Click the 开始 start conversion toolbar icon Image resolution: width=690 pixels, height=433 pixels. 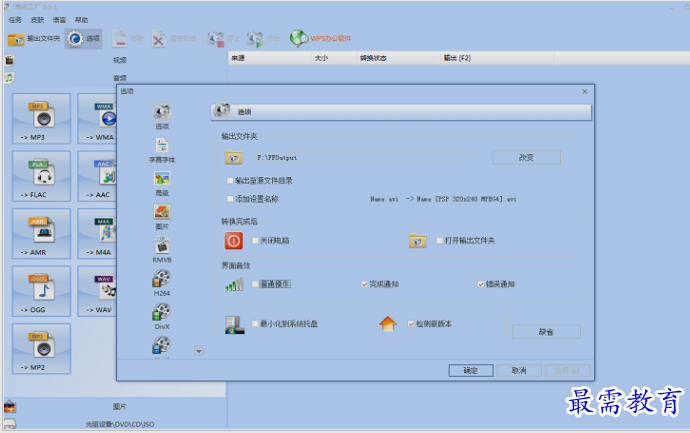point(255,39)
